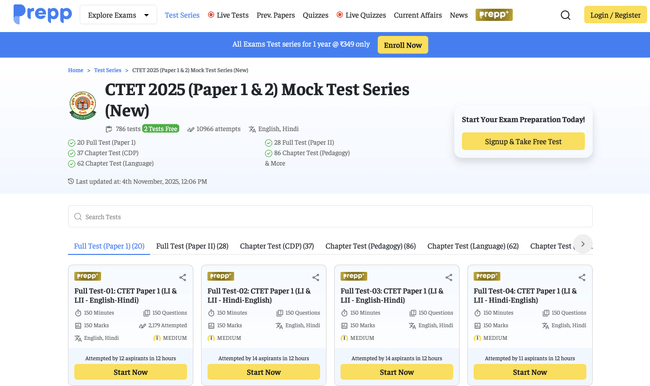Switch to Chapter Test (Pedagogy) (86) tab

371,246
